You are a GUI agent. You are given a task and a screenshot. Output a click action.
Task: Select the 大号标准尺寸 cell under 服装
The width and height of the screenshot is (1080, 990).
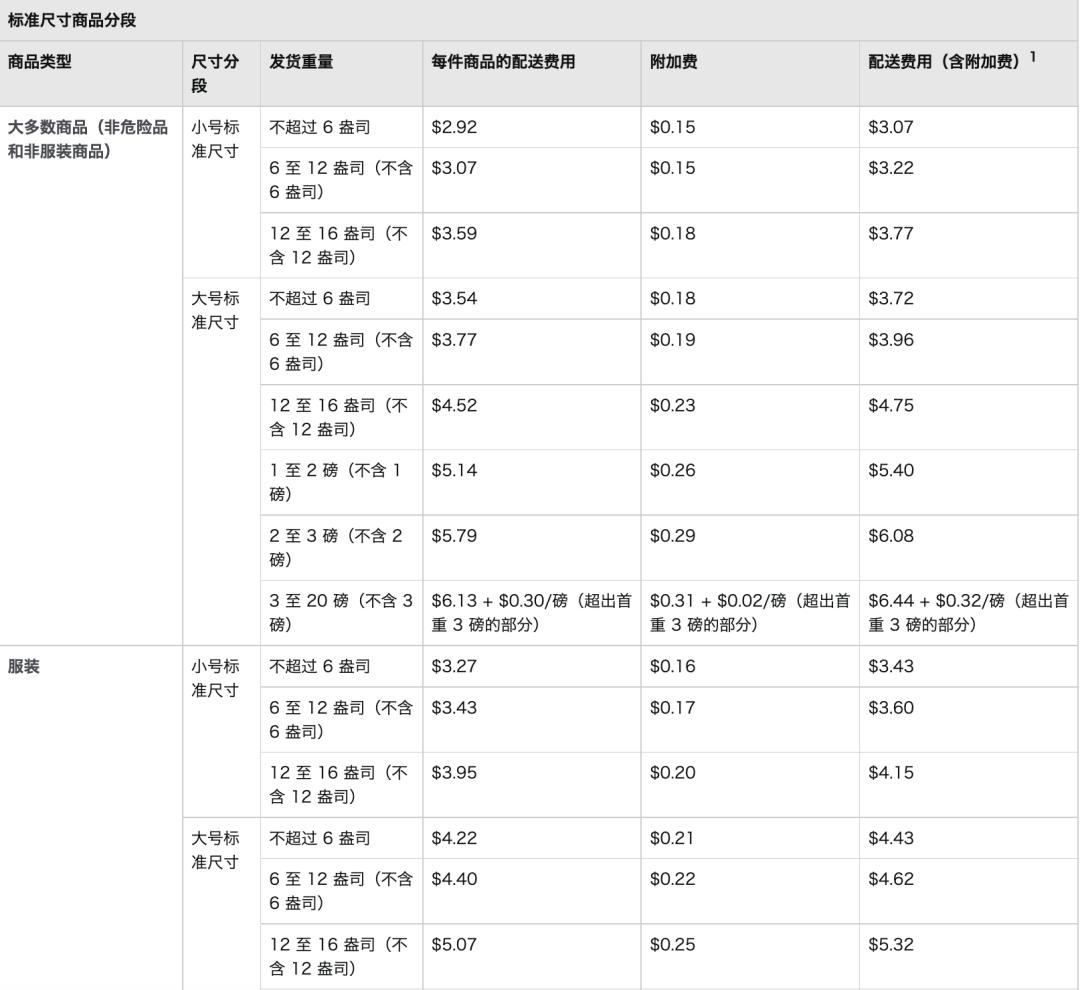tap(215, 850)
